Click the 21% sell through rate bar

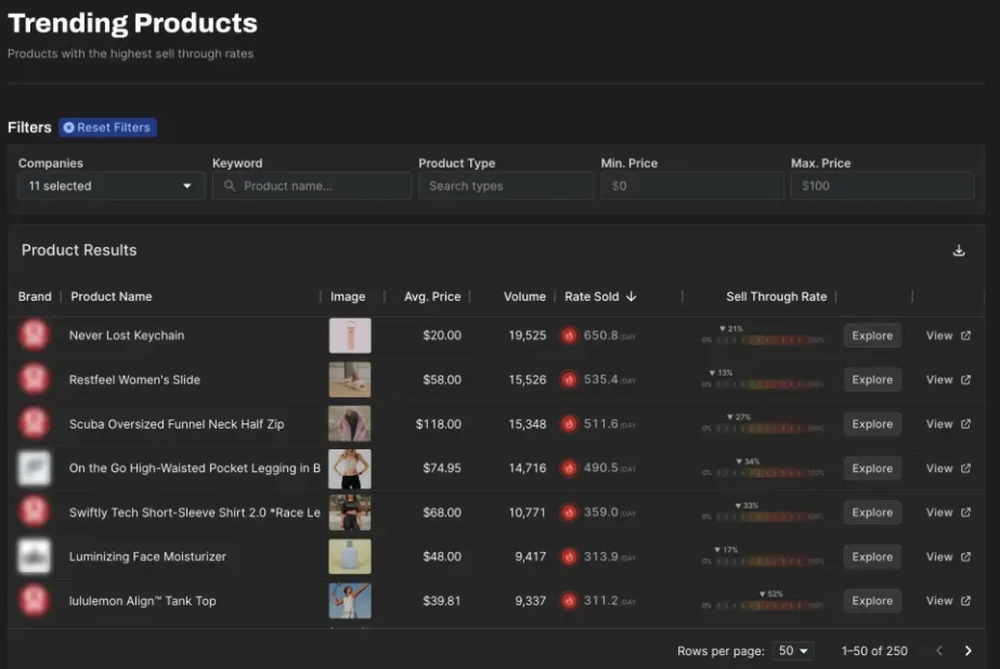click(x=763, y=335)
